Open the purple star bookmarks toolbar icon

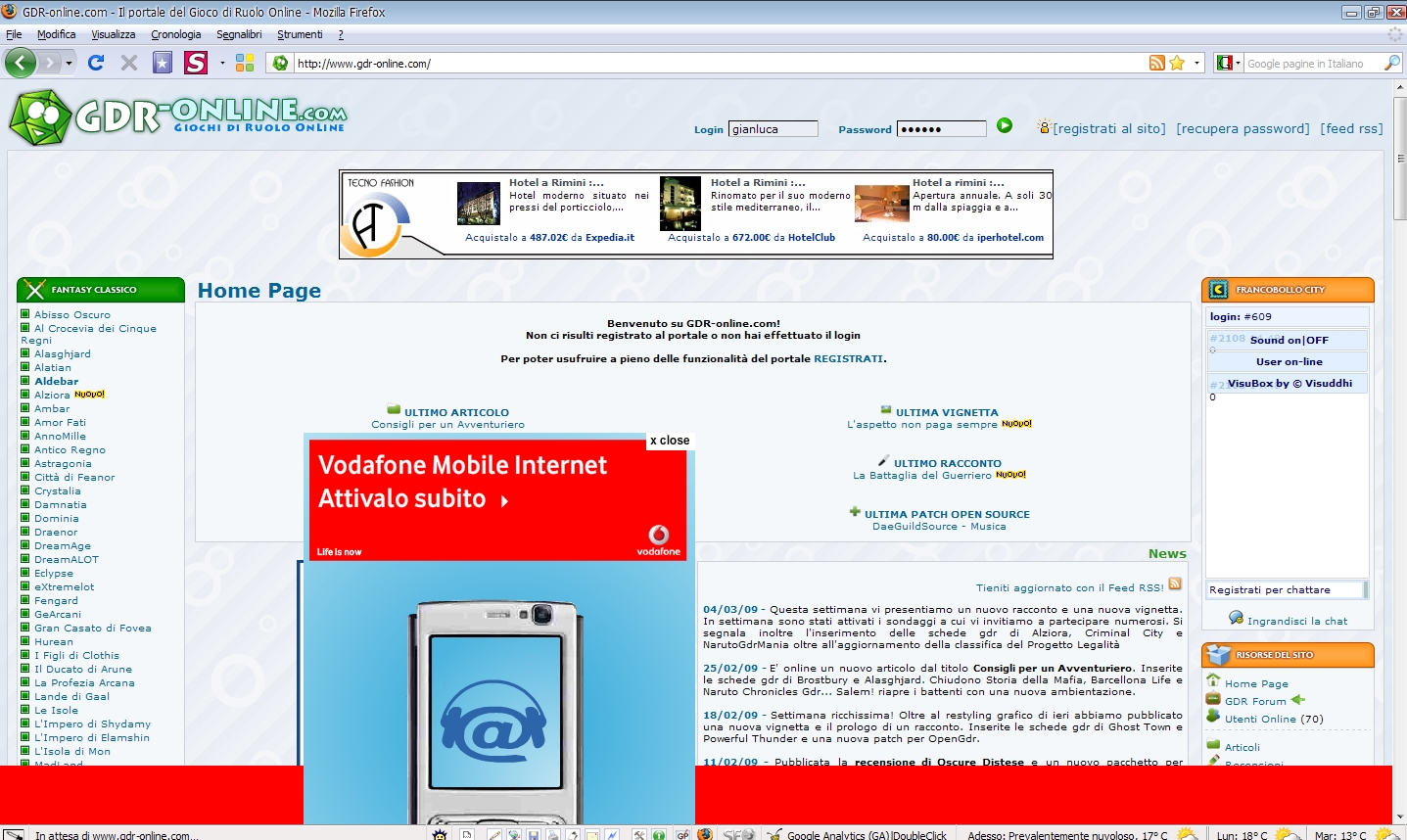(163, 63)
